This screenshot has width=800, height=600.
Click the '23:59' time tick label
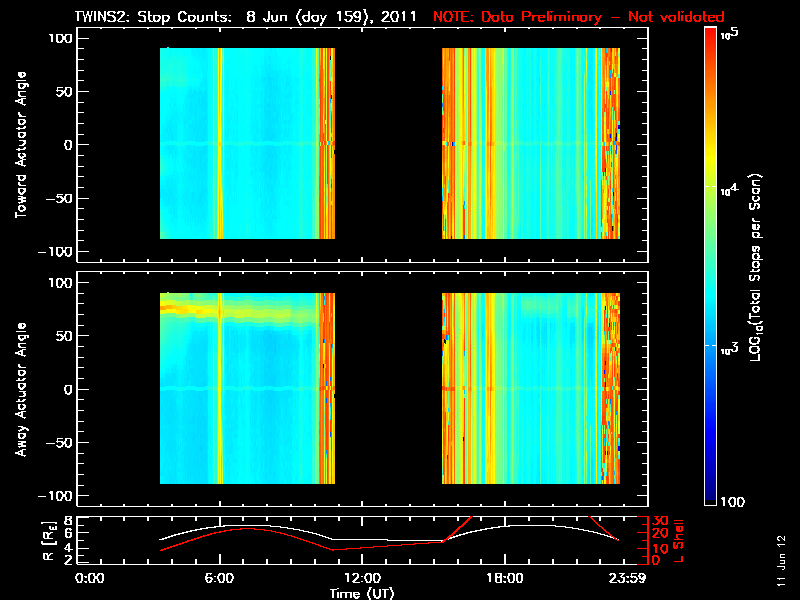tap(627, 578)
